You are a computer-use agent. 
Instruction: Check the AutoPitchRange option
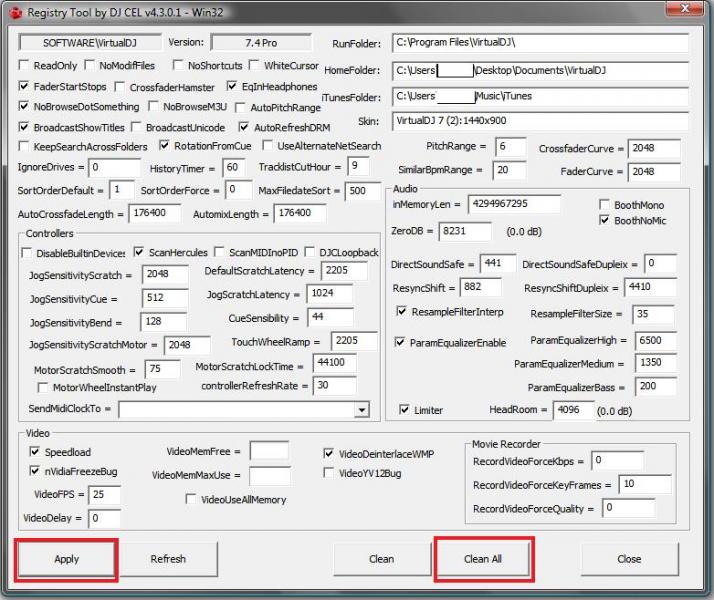point(240,107)
